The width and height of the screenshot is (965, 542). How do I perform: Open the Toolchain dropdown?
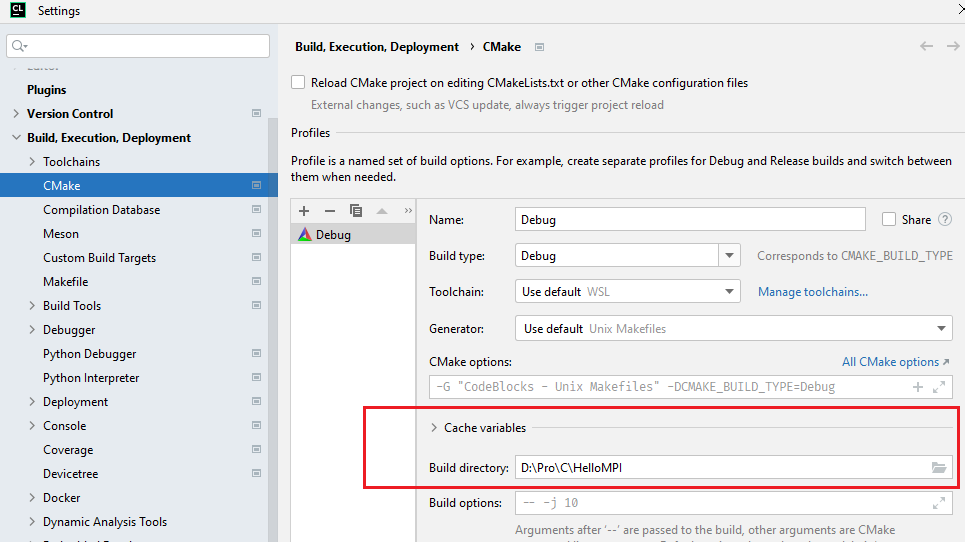tap(729, 292)
